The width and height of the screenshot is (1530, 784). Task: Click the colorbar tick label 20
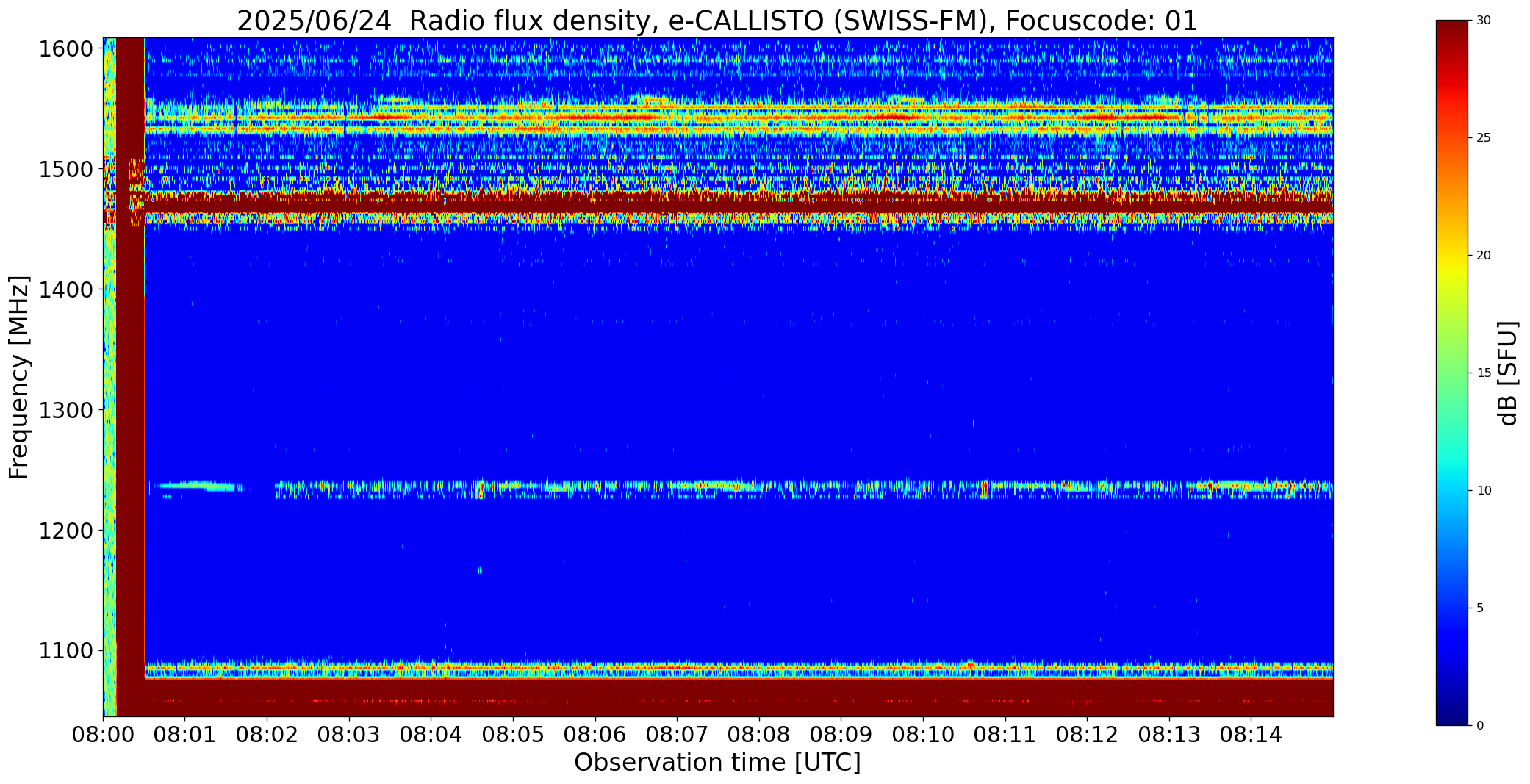(x=1484, y=256)
